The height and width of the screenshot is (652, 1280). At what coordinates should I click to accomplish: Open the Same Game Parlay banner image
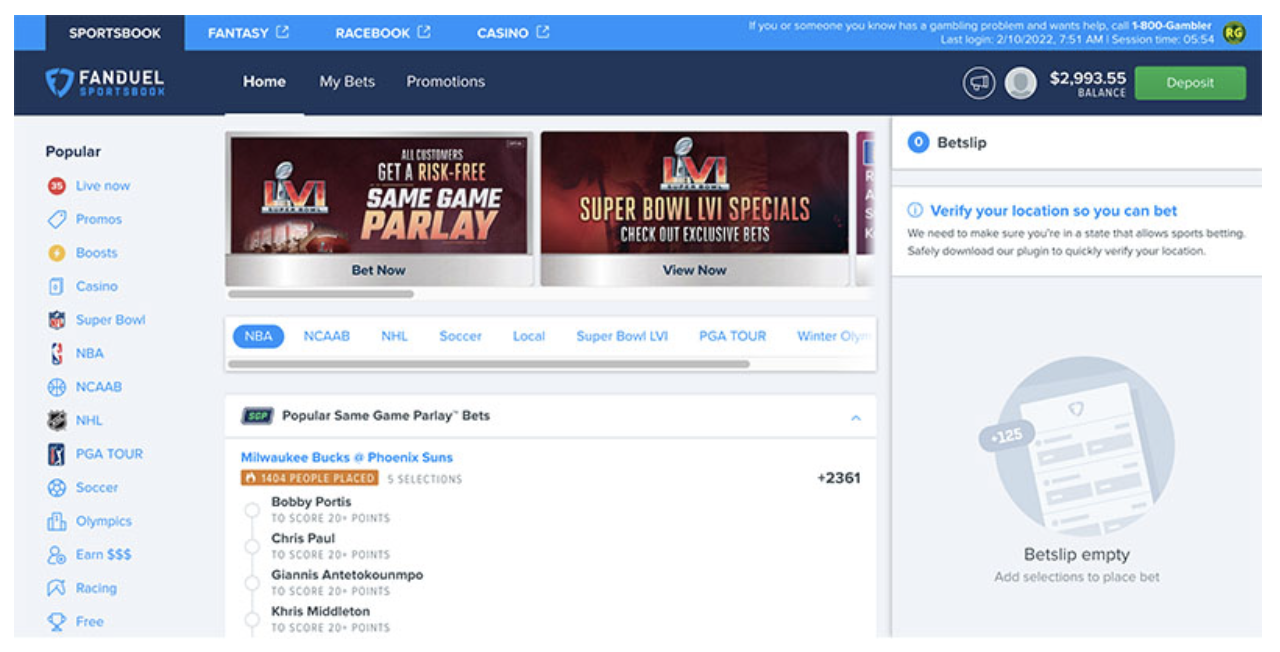(x=378, y=195)
